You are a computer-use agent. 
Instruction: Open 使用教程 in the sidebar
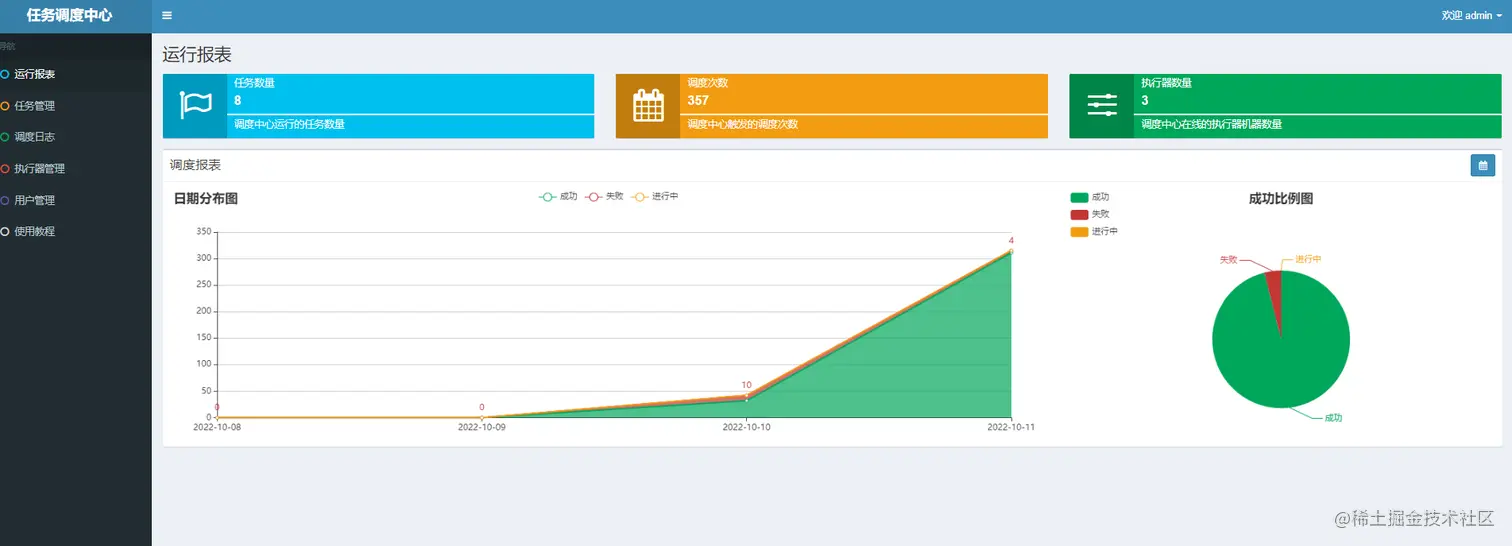[76, 231]
